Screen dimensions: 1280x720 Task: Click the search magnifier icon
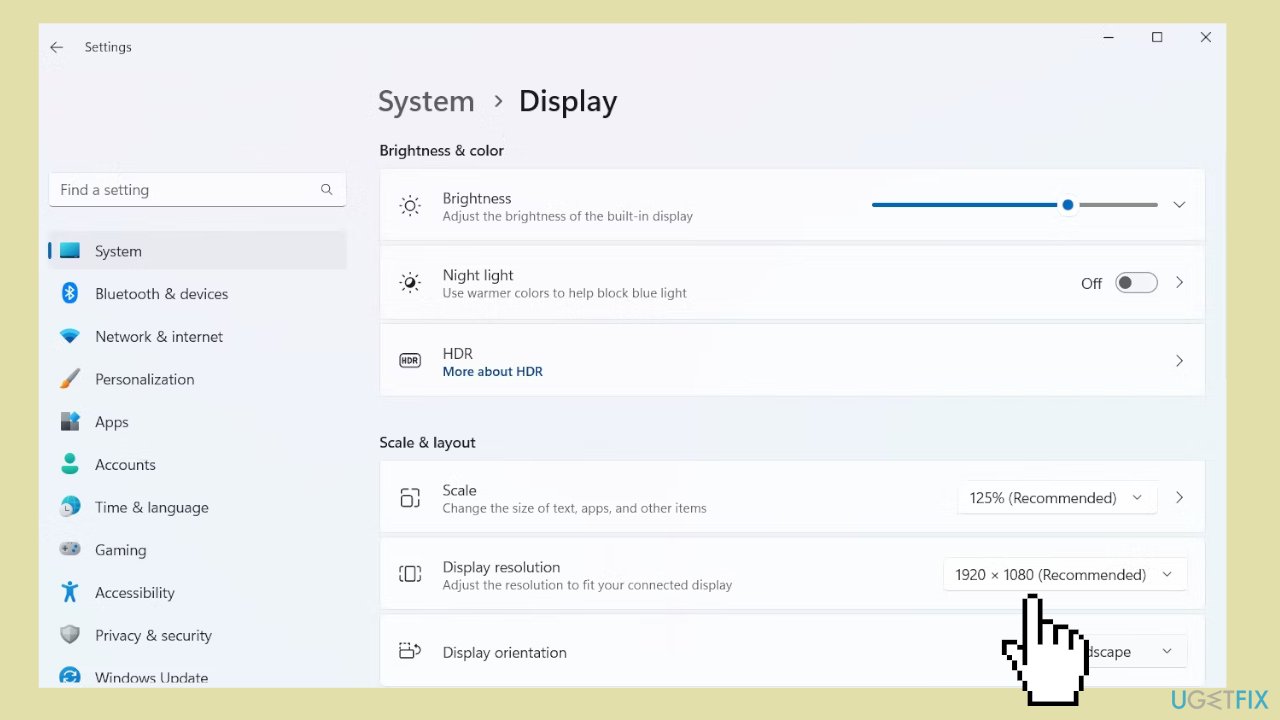click(326, 189)
